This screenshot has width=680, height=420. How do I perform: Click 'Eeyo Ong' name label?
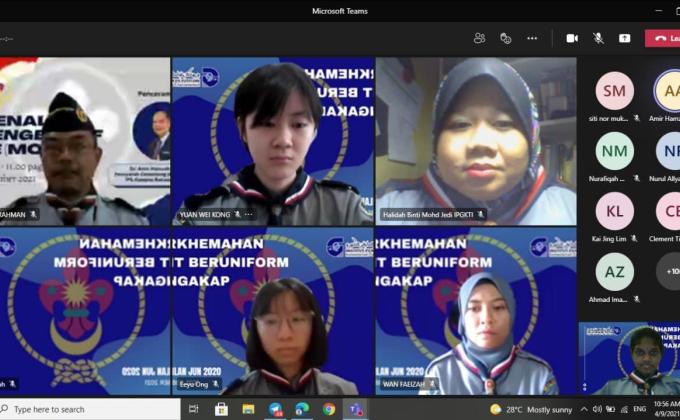coord(194,384)
